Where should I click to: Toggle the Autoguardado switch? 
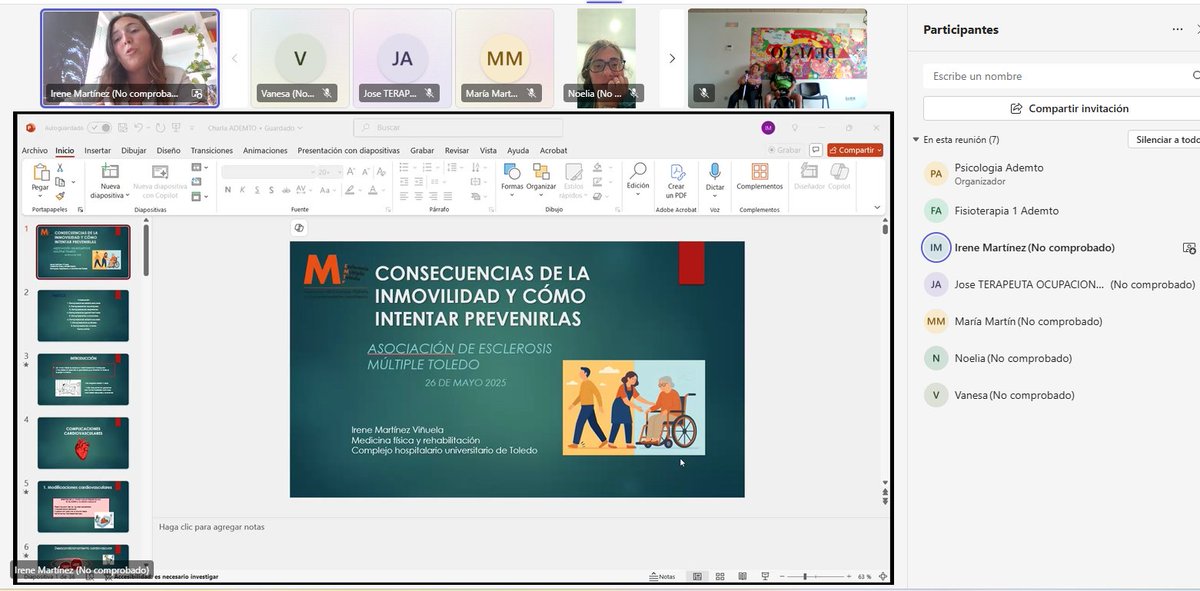99,128
